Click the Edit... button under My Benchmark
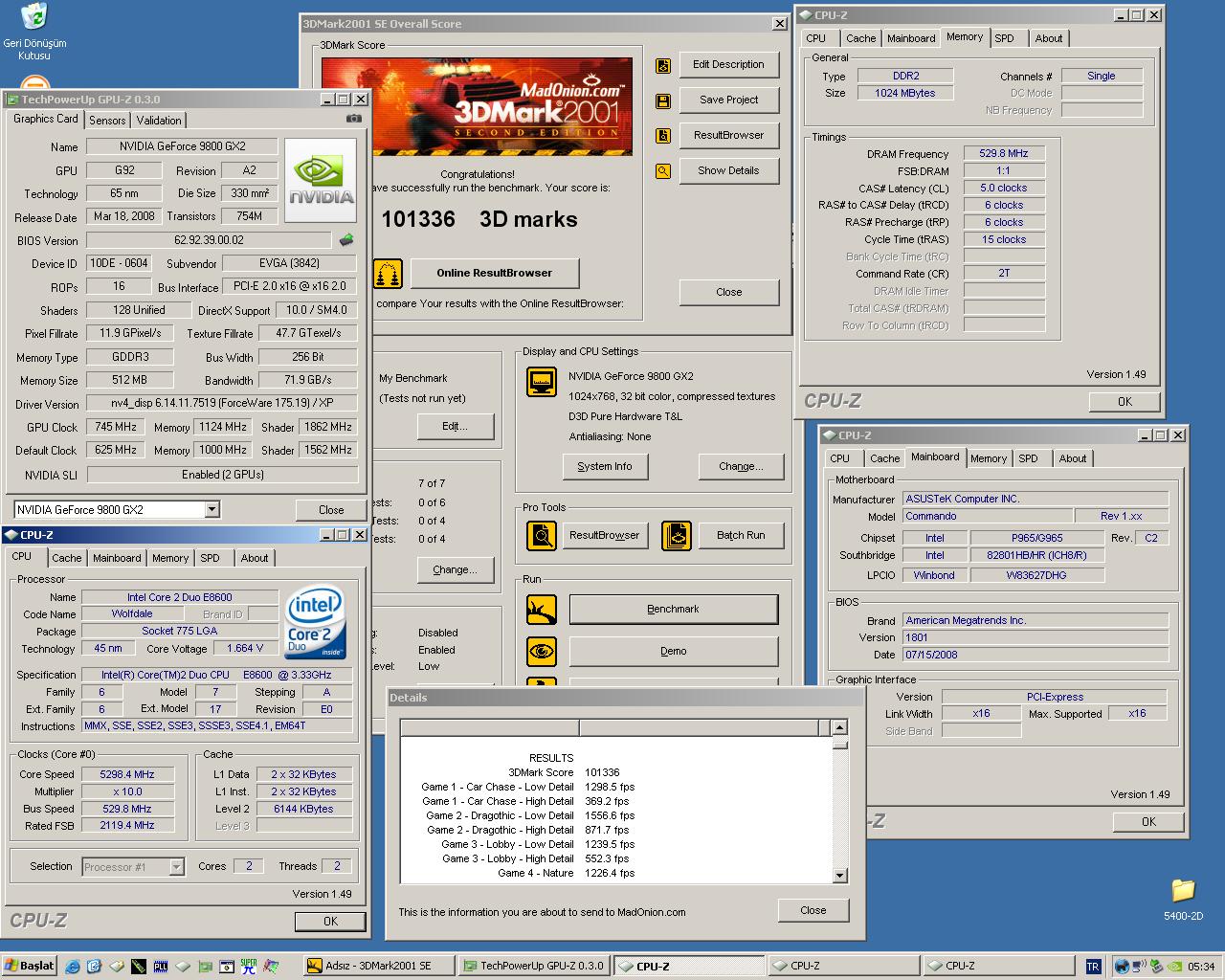 pyautogui.click(x=455, y=427)
